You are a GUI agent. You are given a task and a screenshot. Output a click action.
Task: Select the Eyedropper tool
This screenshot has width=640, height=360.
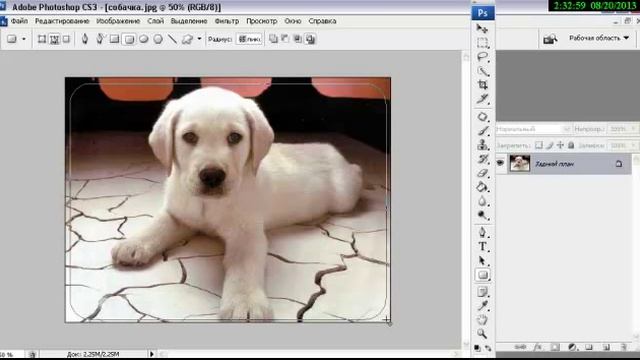pos(482,306)
